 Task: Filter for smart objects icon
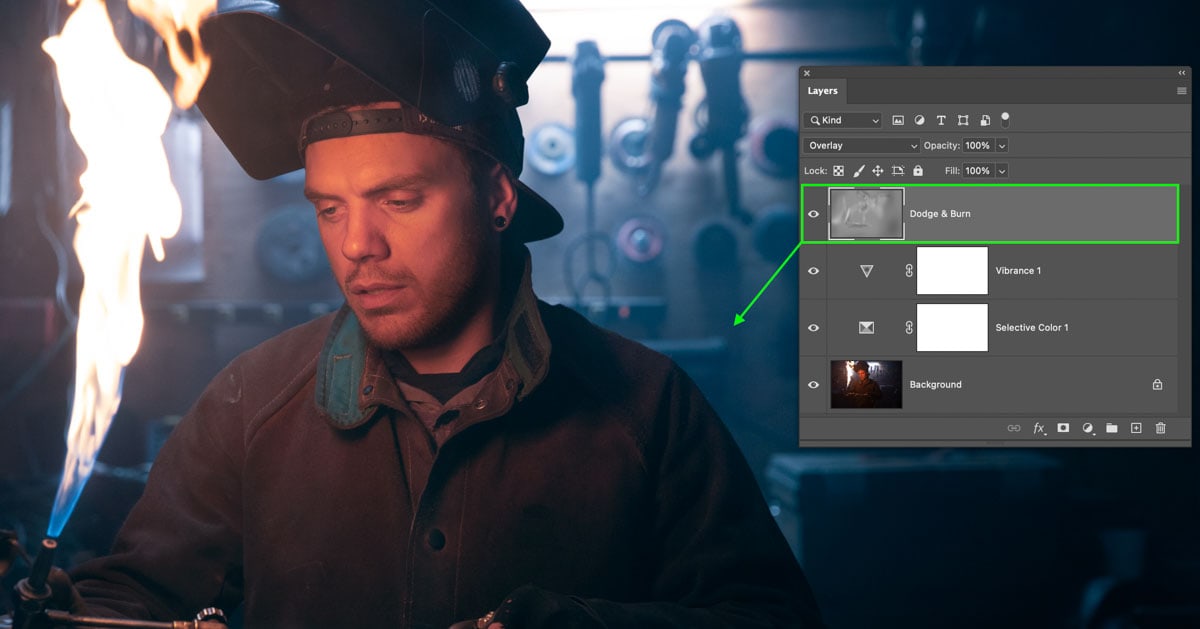[x=985, y=120]
